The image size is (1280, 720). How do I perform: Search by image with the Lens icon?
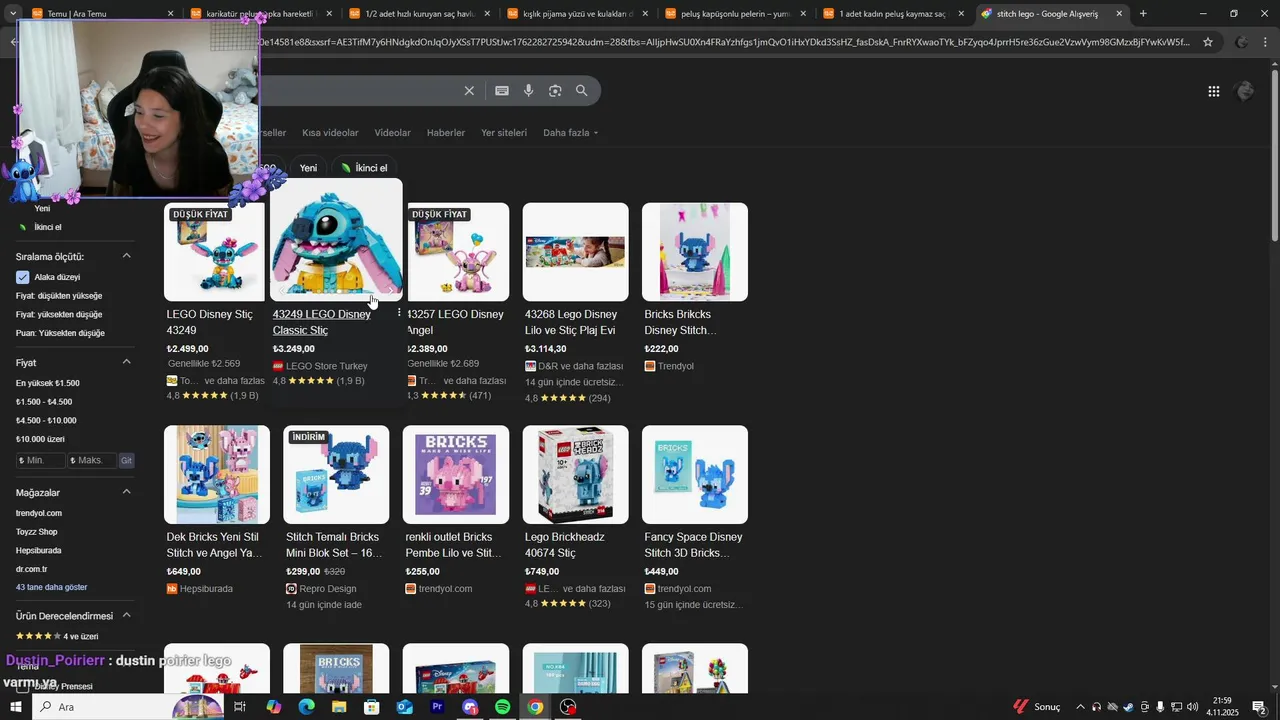click(x=555, y=91)
